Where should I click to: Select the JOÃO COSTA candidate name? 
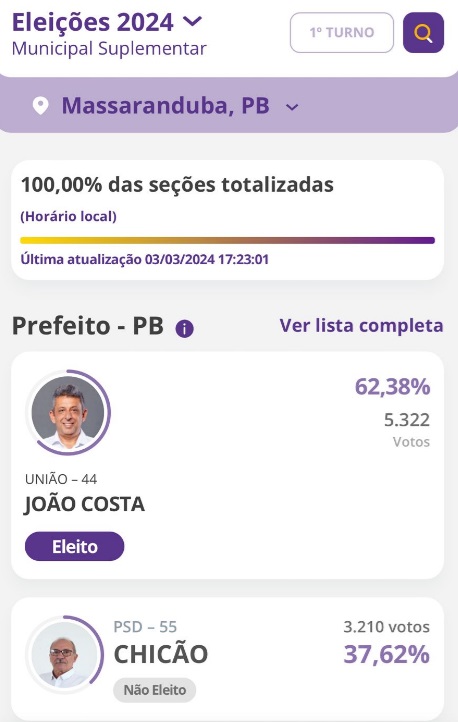point(85,504)
